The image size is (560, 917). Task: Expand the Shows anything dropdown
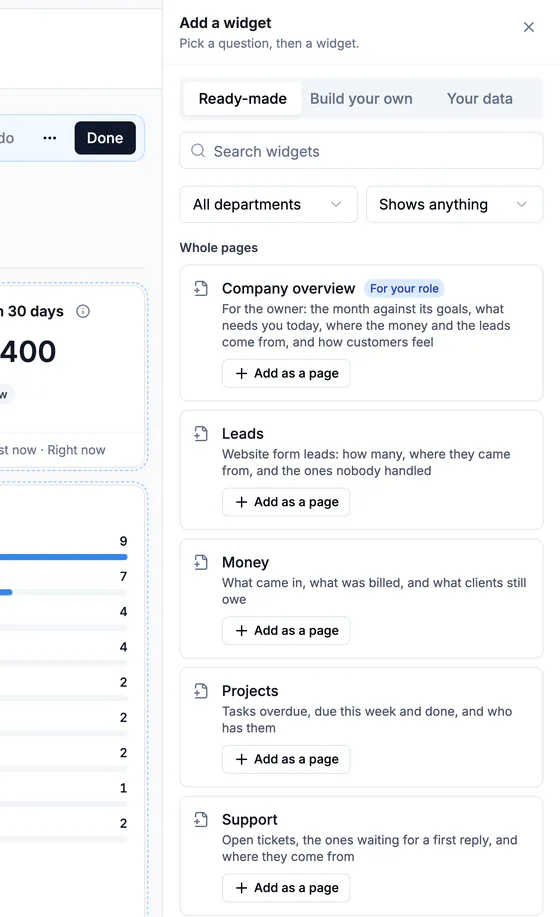click(454, 204)
